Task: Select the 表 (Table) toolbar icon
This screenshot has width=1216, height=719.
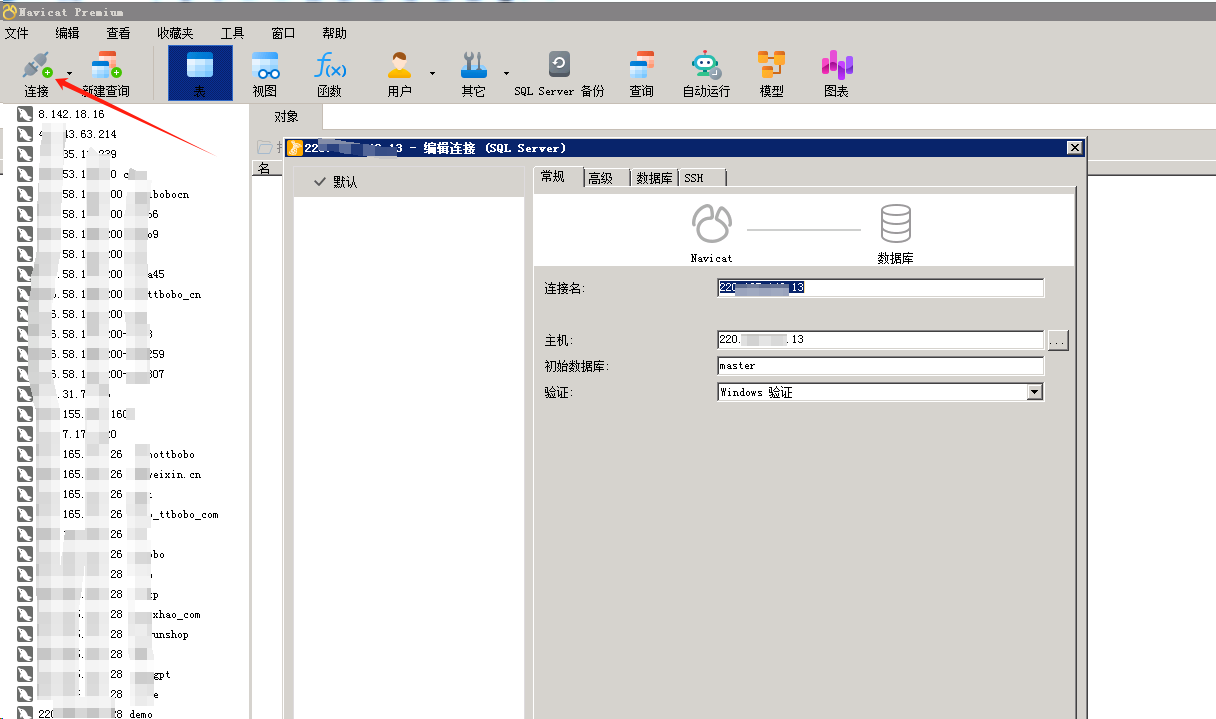Action: (200, 66)
